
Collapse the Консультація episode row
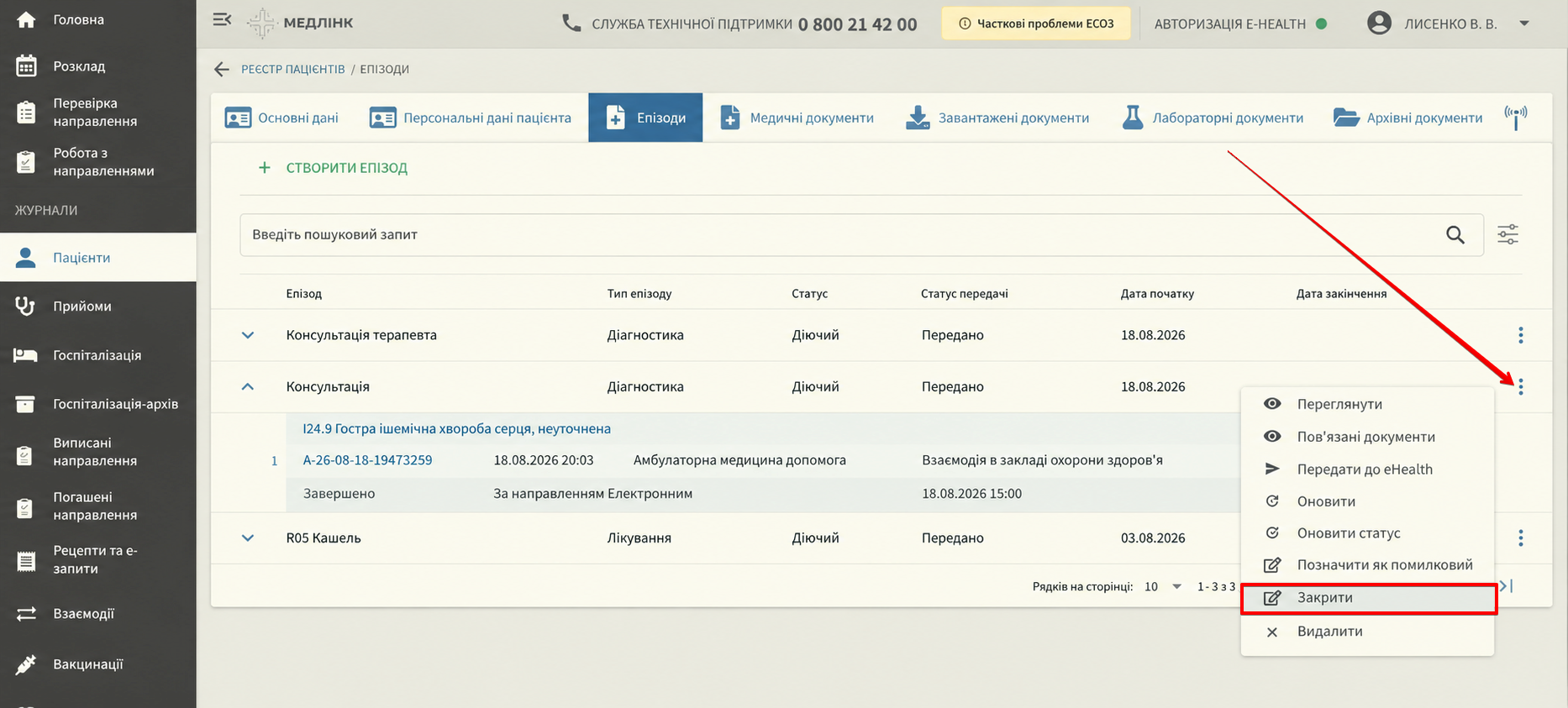click(x=248, y=387)
